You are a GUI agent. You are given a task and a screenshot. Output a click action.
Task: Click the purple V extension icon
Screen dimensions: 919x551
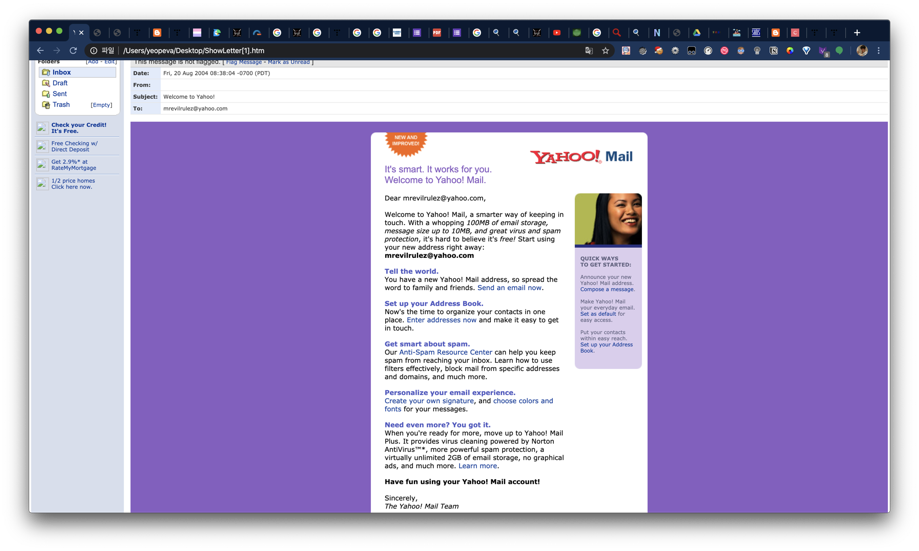click(x=823, y=51)
